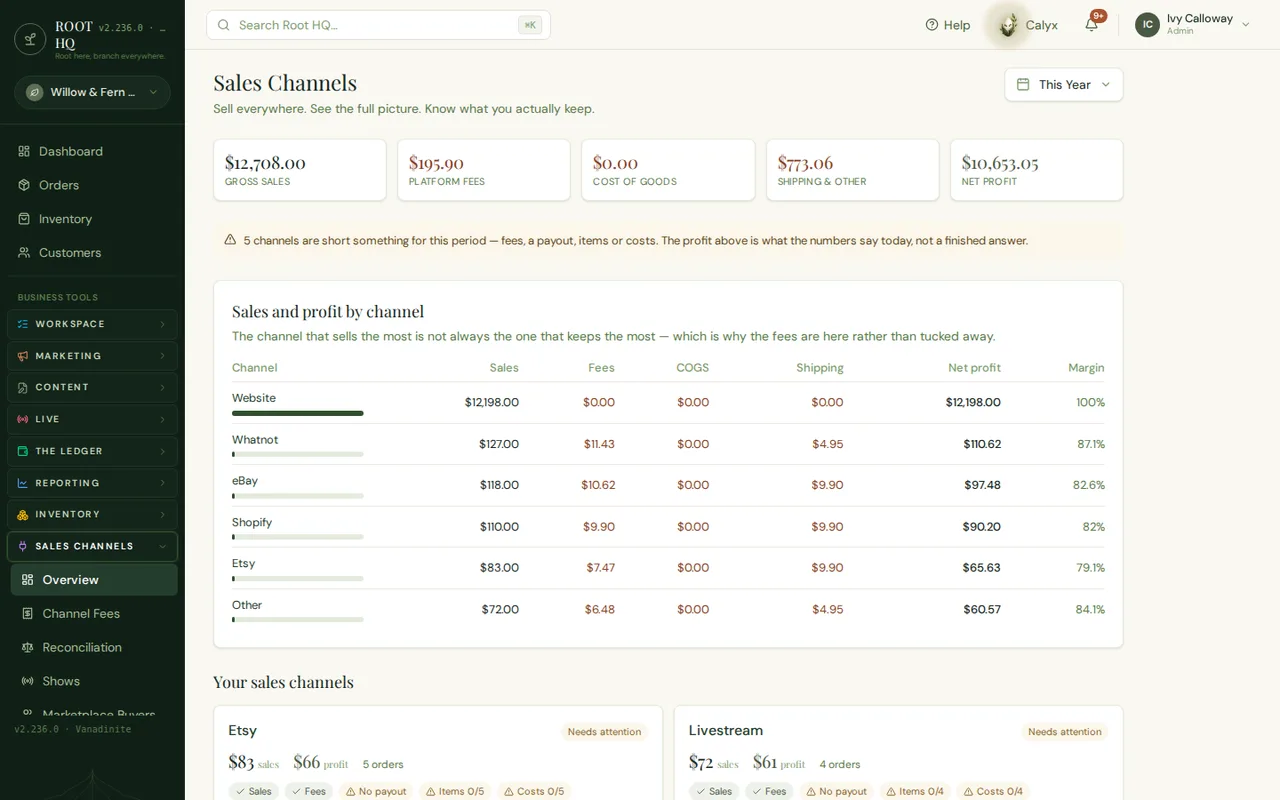Open the Willow & Fern store switcher
This screenshot has width=1280, height=800.
92,92
